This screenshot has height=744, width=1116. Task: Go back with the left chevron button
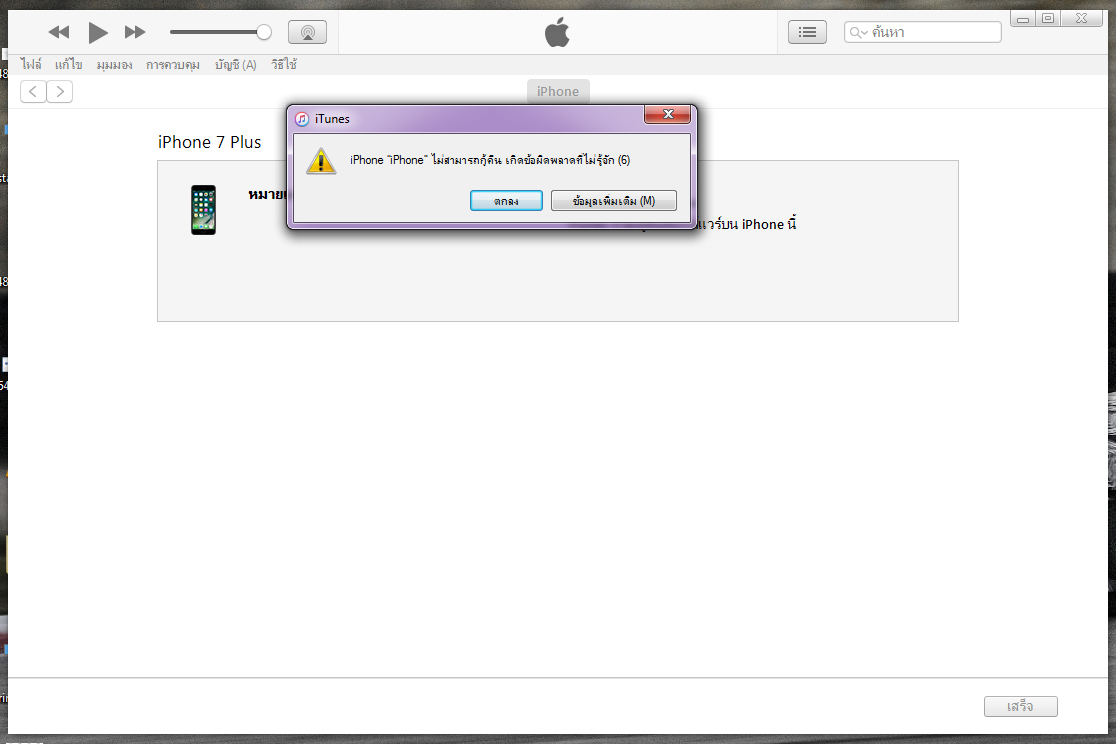(x=33, y=91)
